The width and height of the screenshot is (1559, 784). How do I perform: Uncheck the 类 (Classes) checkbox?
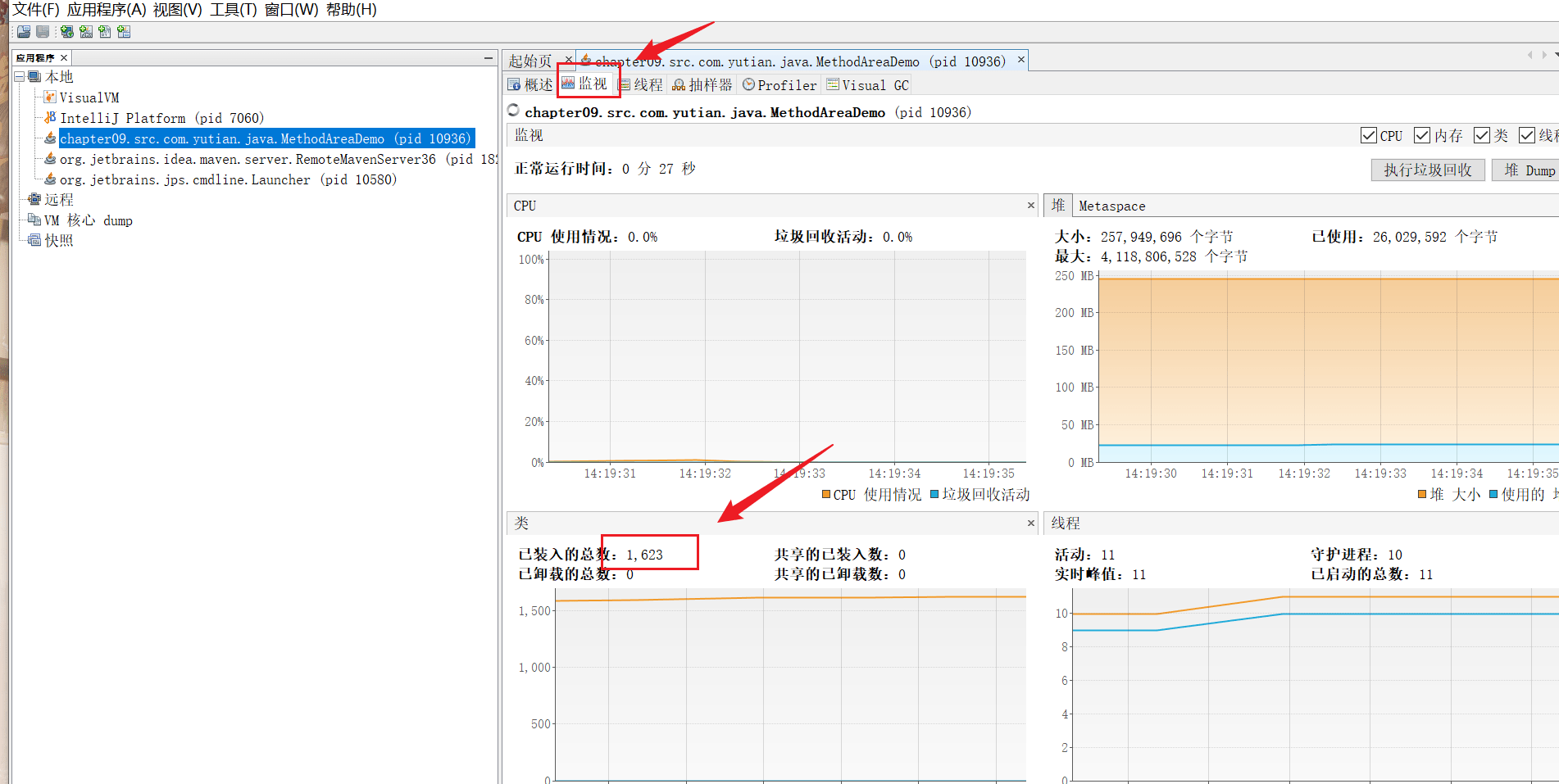point(1481,135)
